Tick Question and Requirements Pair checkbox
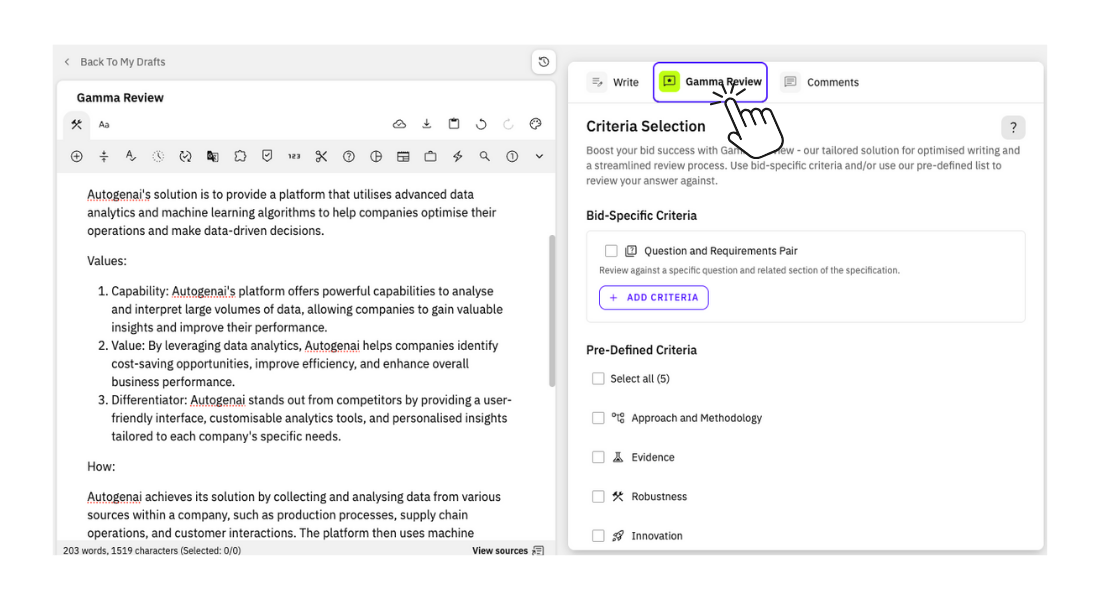 coord(611,251)
